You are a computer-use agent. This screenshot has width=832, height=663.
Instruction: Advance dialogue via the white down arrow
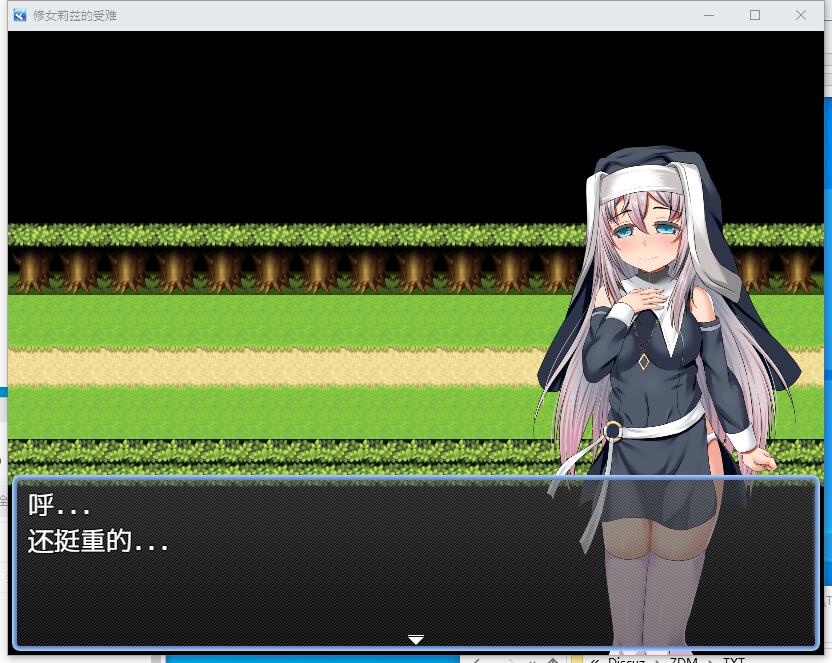[416, 639]
